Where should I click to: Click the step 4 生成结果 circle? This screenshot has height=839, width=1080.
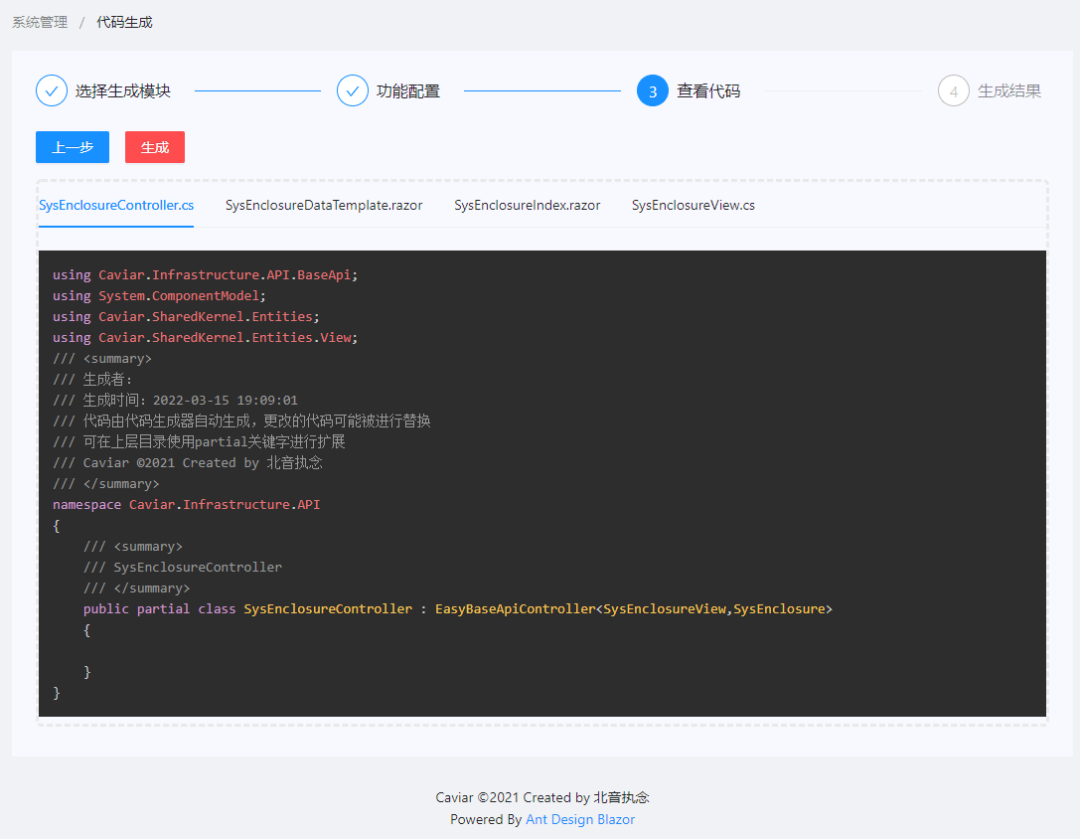pyautogui.click(x=954, y=90)
